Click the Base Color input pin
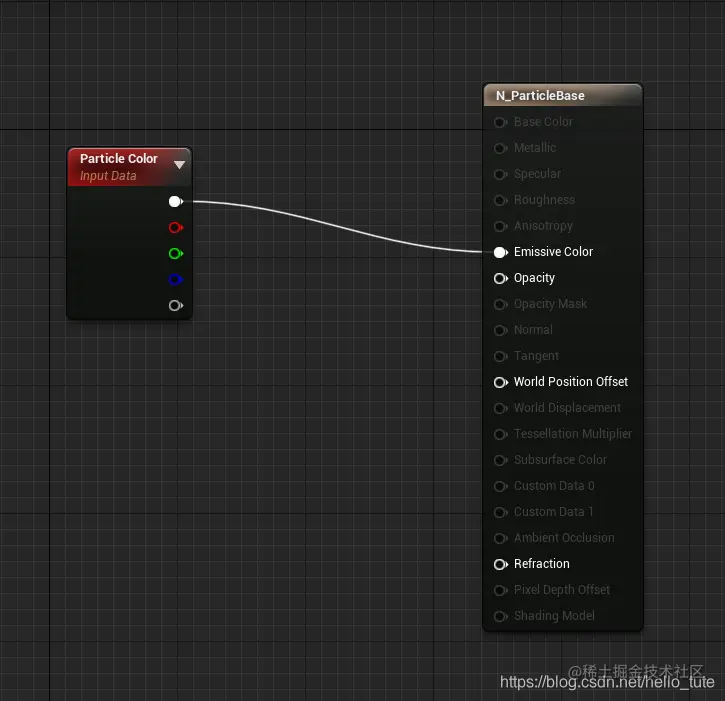 500,123
